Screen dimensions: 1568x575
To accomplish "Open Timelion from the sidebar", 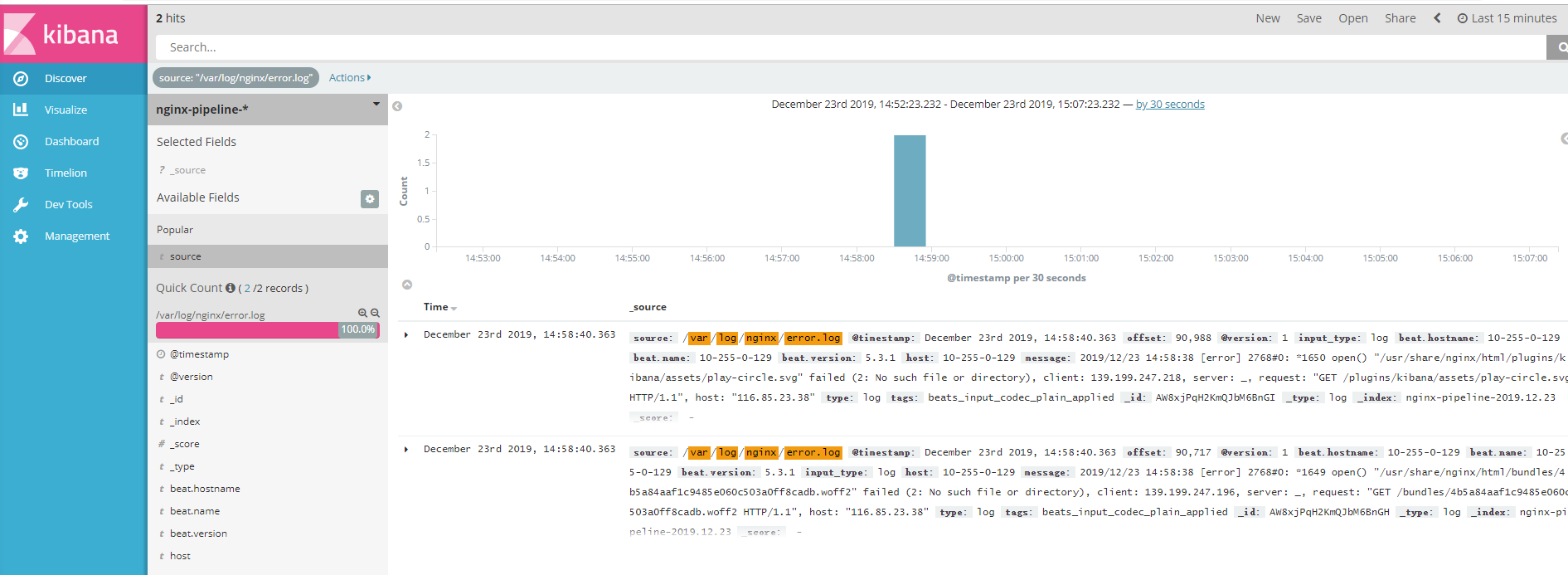I will tap(73, 173).
